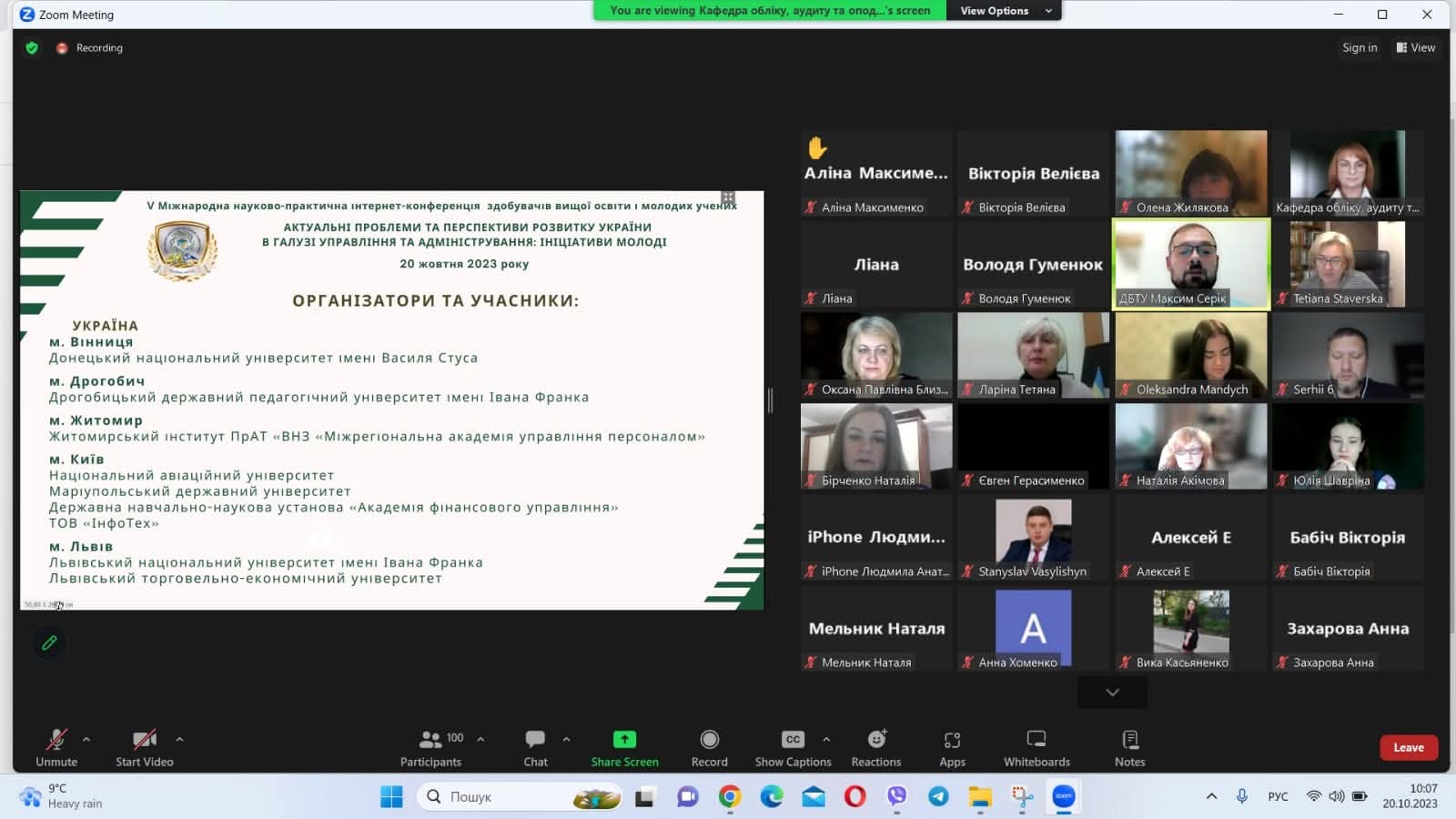
Task: Open Whiteboards
Action: 1036,747
